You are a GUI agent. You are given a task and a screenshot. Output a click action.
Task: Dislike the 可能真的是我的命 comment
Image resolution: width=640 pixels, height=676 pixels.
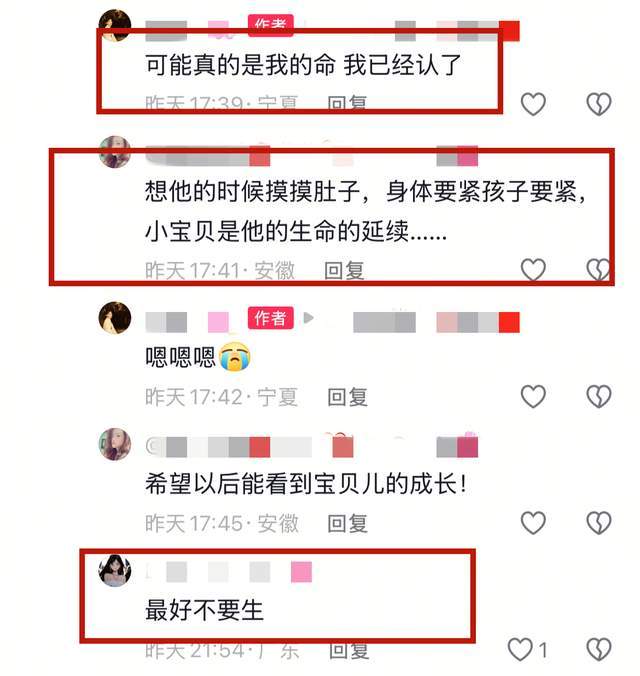point(599,104)
